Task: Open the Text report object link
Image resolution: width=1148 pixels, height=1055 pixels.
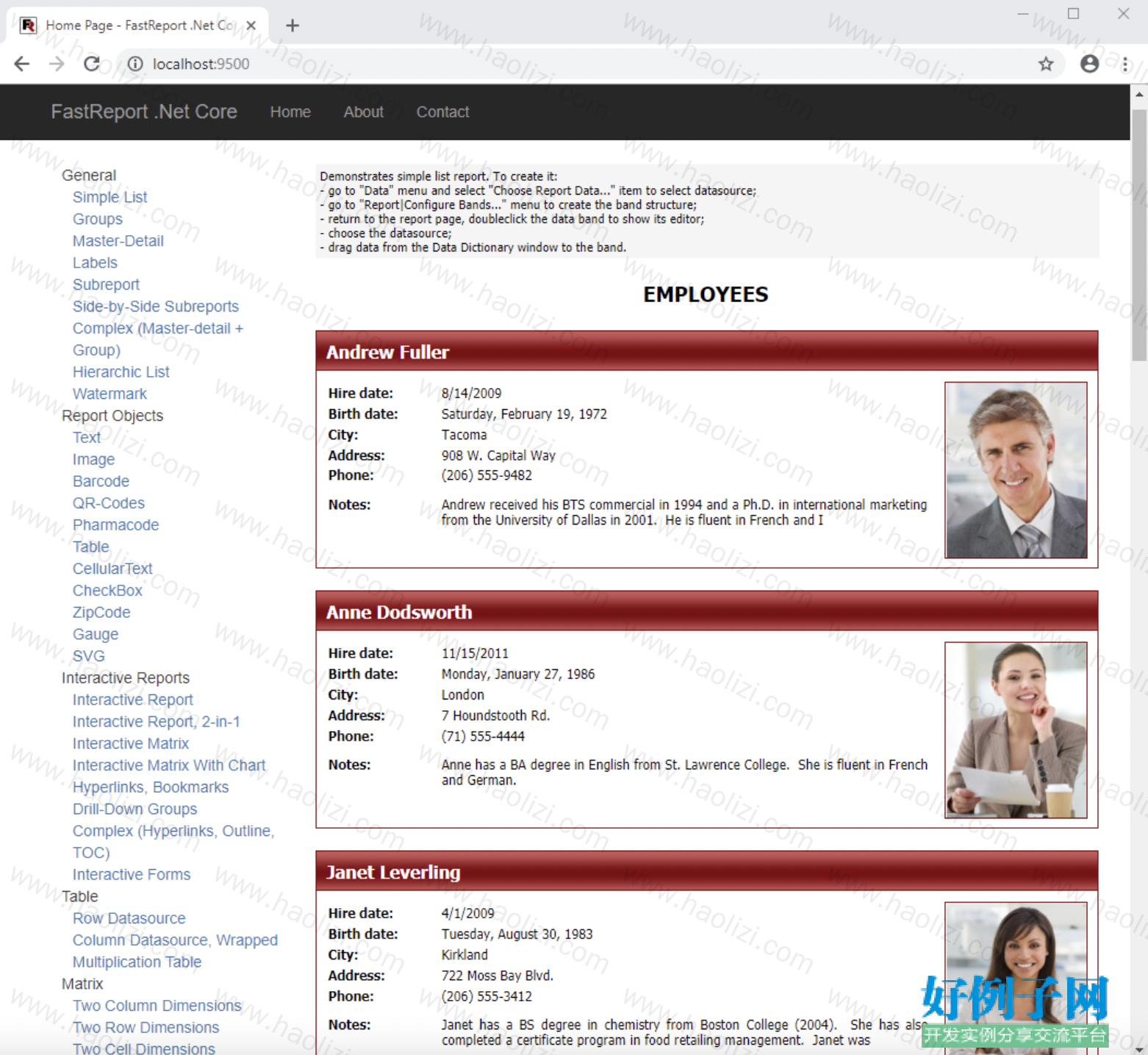Action: (87, 437)
